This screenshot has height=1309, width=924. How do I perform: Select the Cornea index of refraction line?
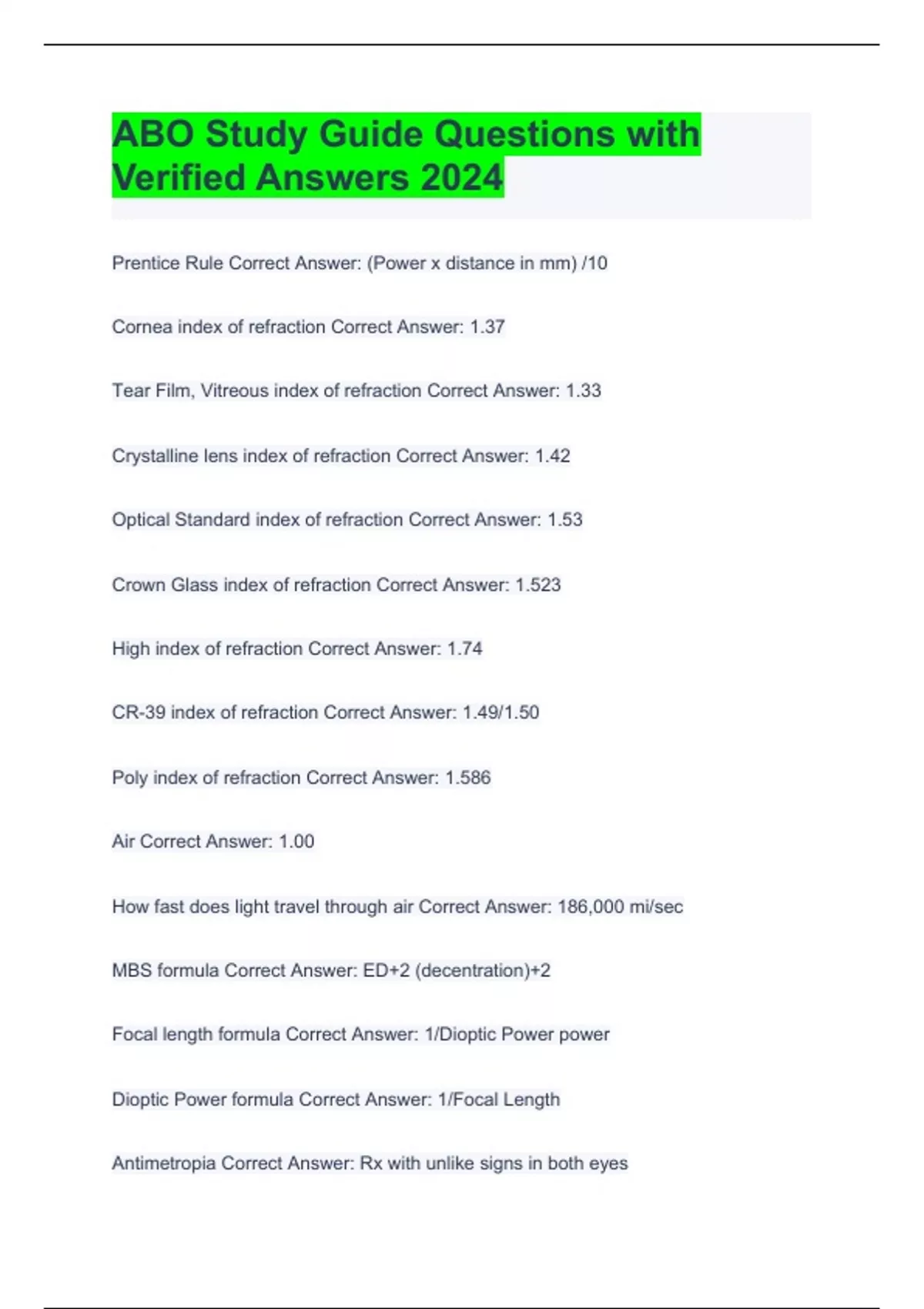pos(308,327)
